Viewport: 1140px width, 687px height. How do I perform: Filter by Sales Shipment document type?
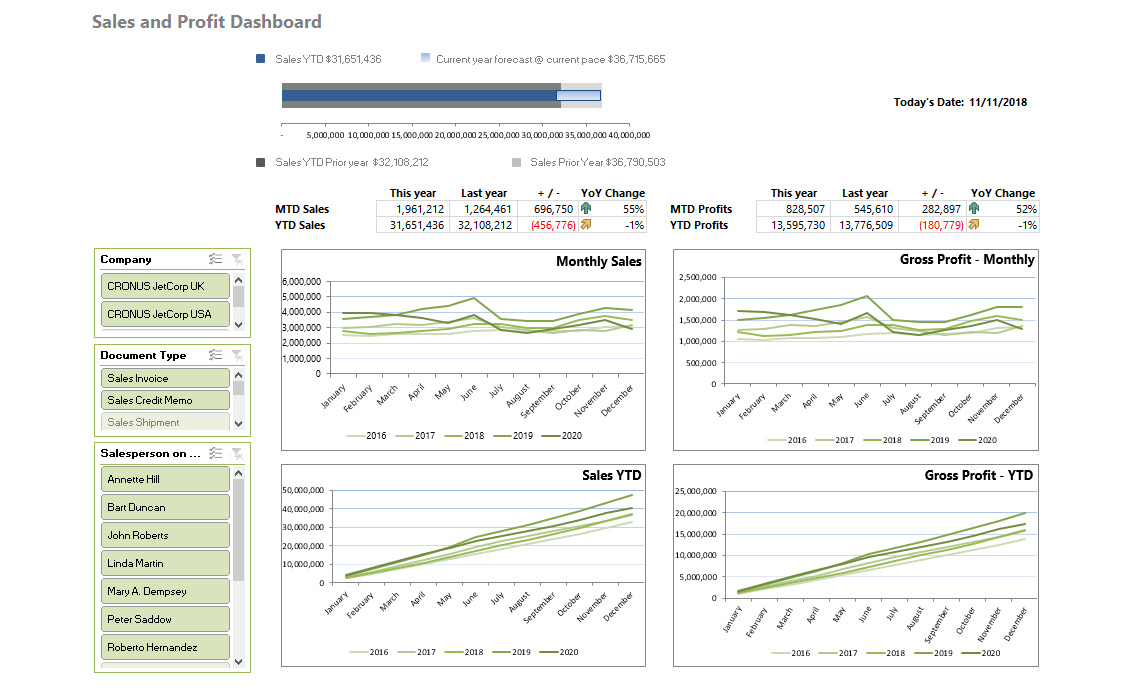[165, 422]
